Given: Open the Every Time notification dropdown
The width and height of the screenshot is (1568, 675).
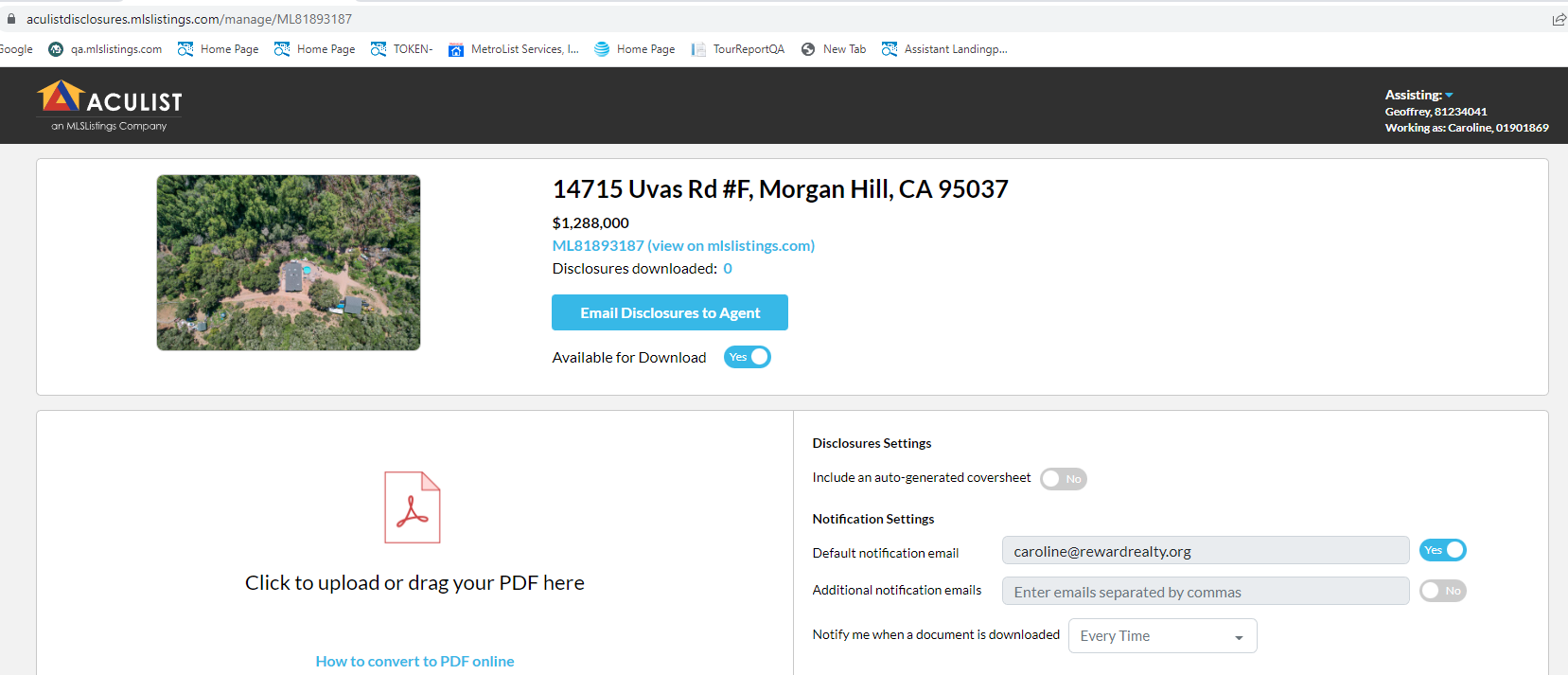Looking at the screenshot, I should click(x=1163, y=636).
